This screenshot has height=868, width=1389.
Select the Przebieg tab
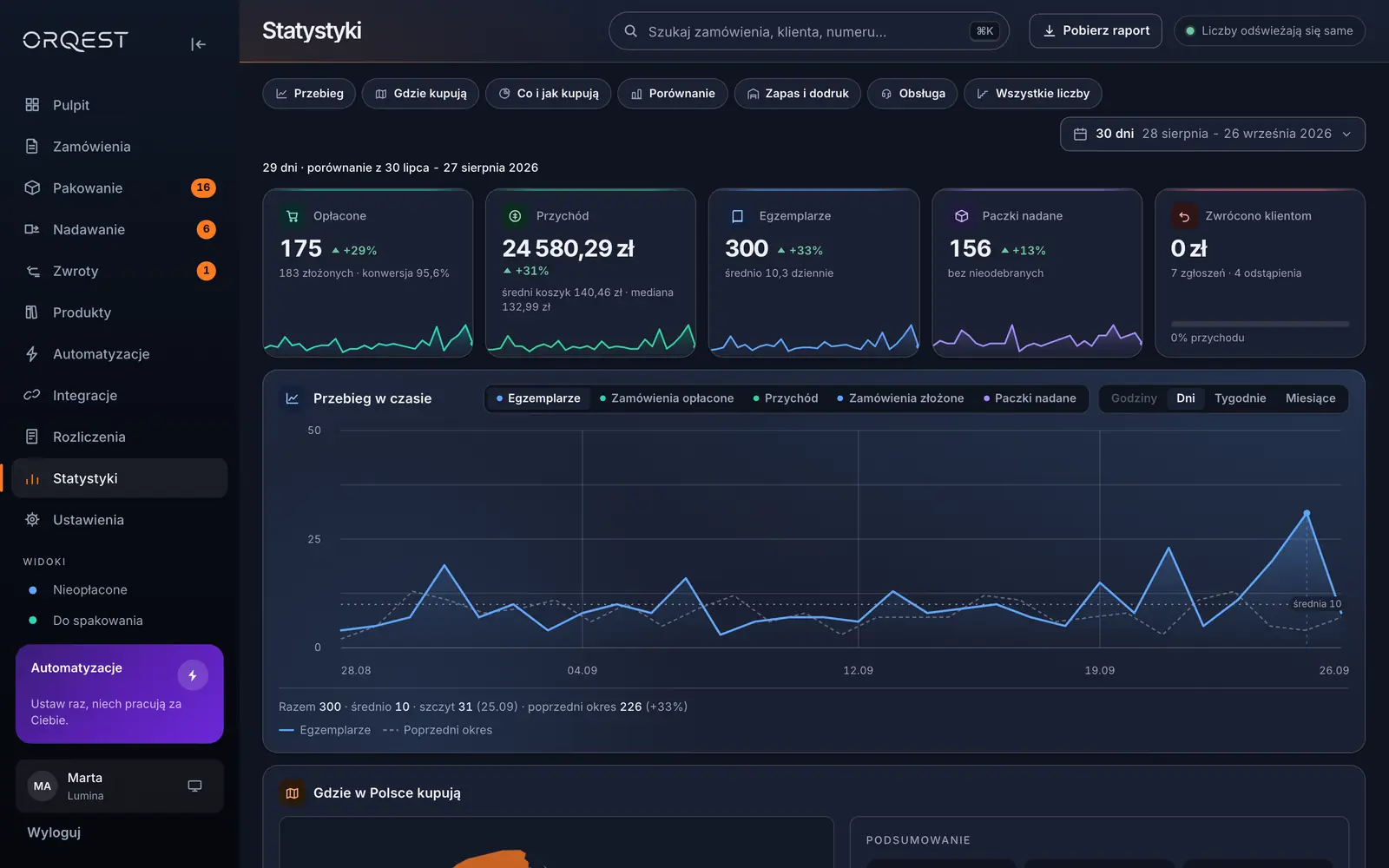click(x=309, y=94)
